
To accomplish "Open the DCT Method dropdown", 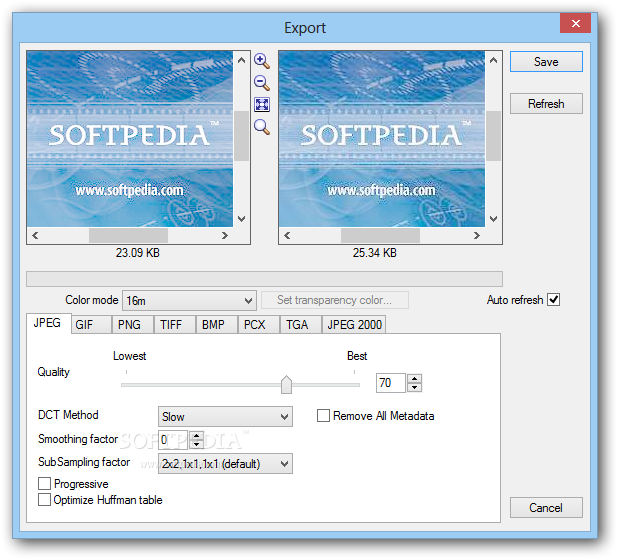I will click(x=225, y=417).
